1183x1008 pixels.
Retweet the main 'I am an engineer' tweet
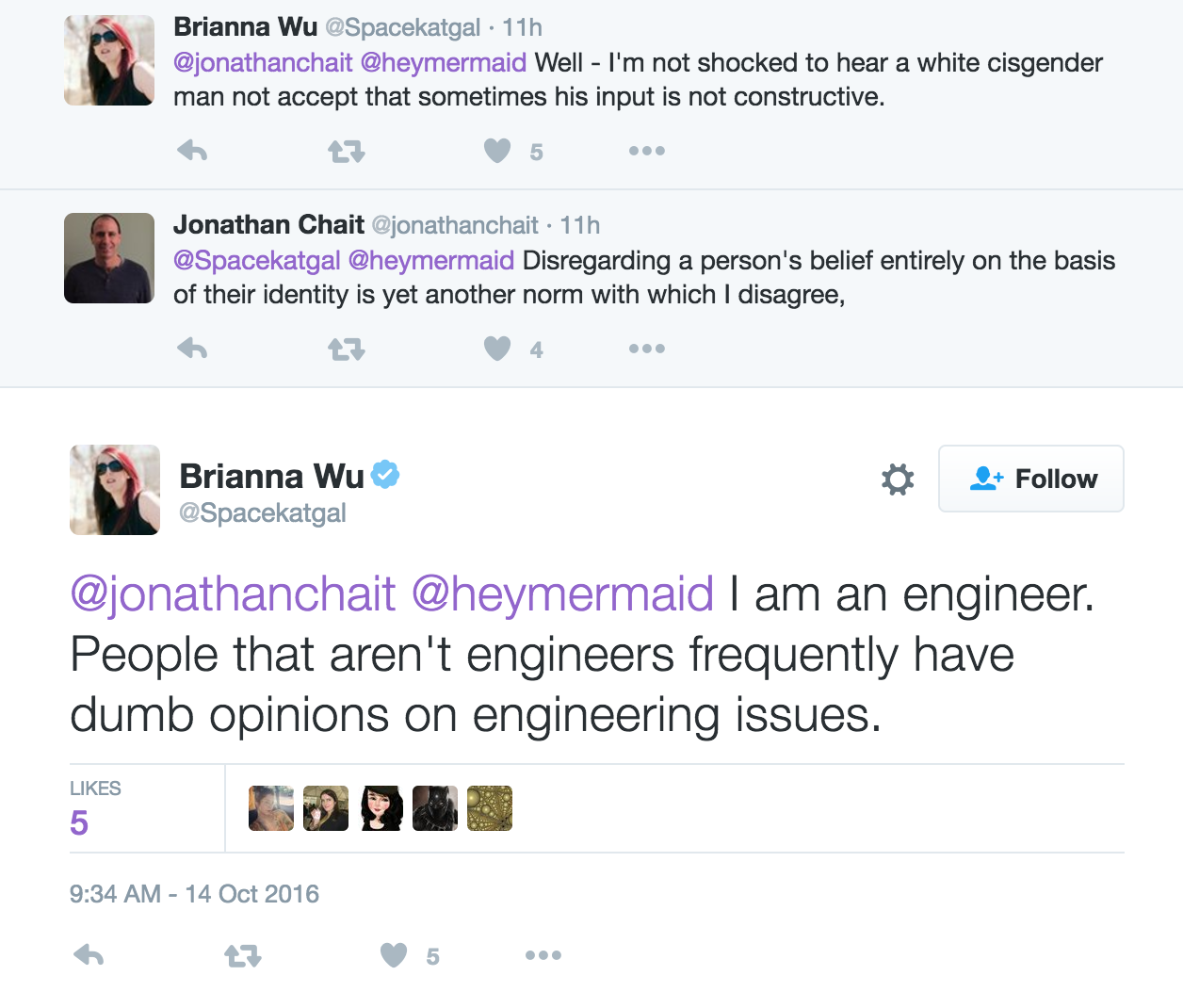[x=242, y=956]
